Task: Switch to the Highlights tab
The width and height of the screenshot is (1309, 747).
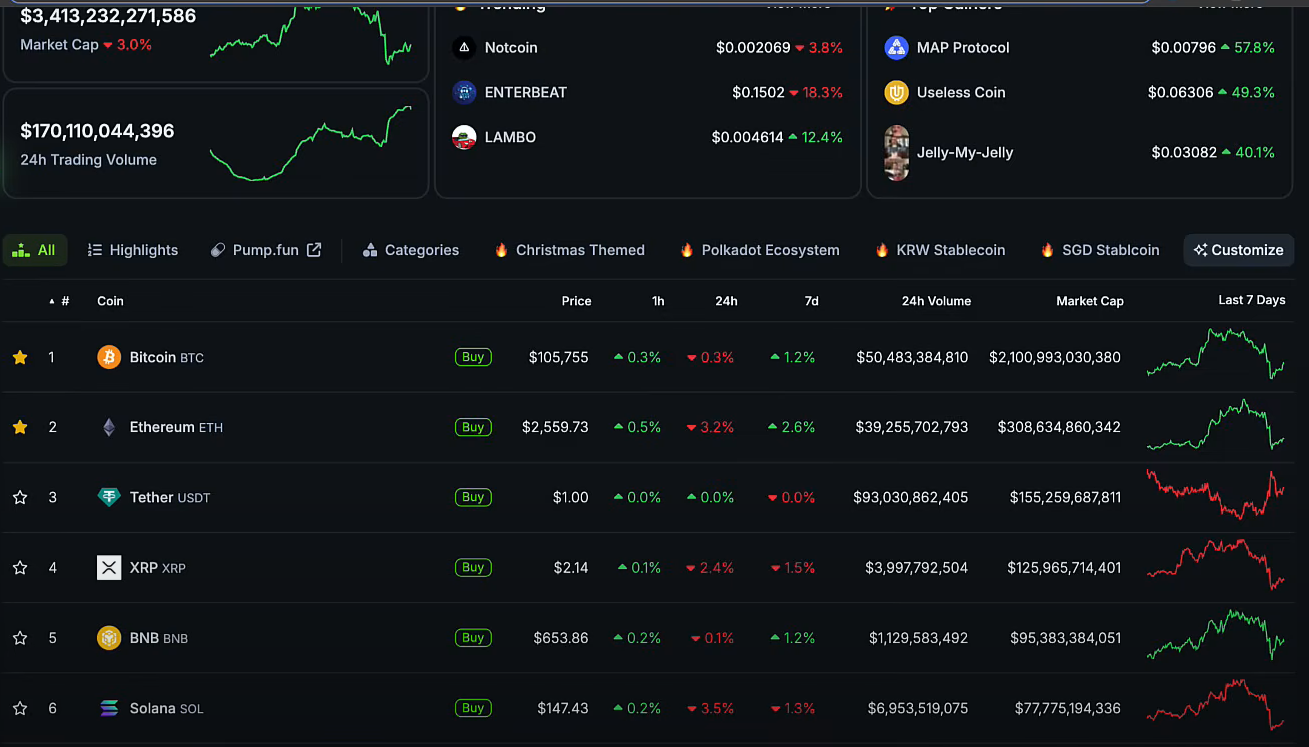Action: click(133, 250)
